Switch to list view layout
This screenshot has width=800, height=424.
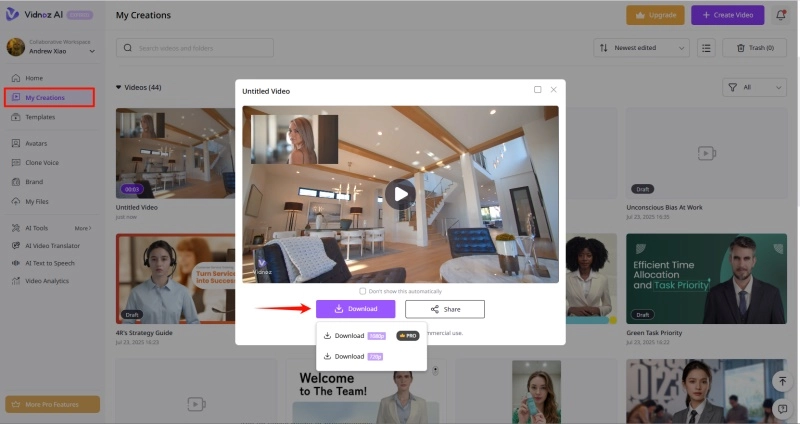[706, 48]
